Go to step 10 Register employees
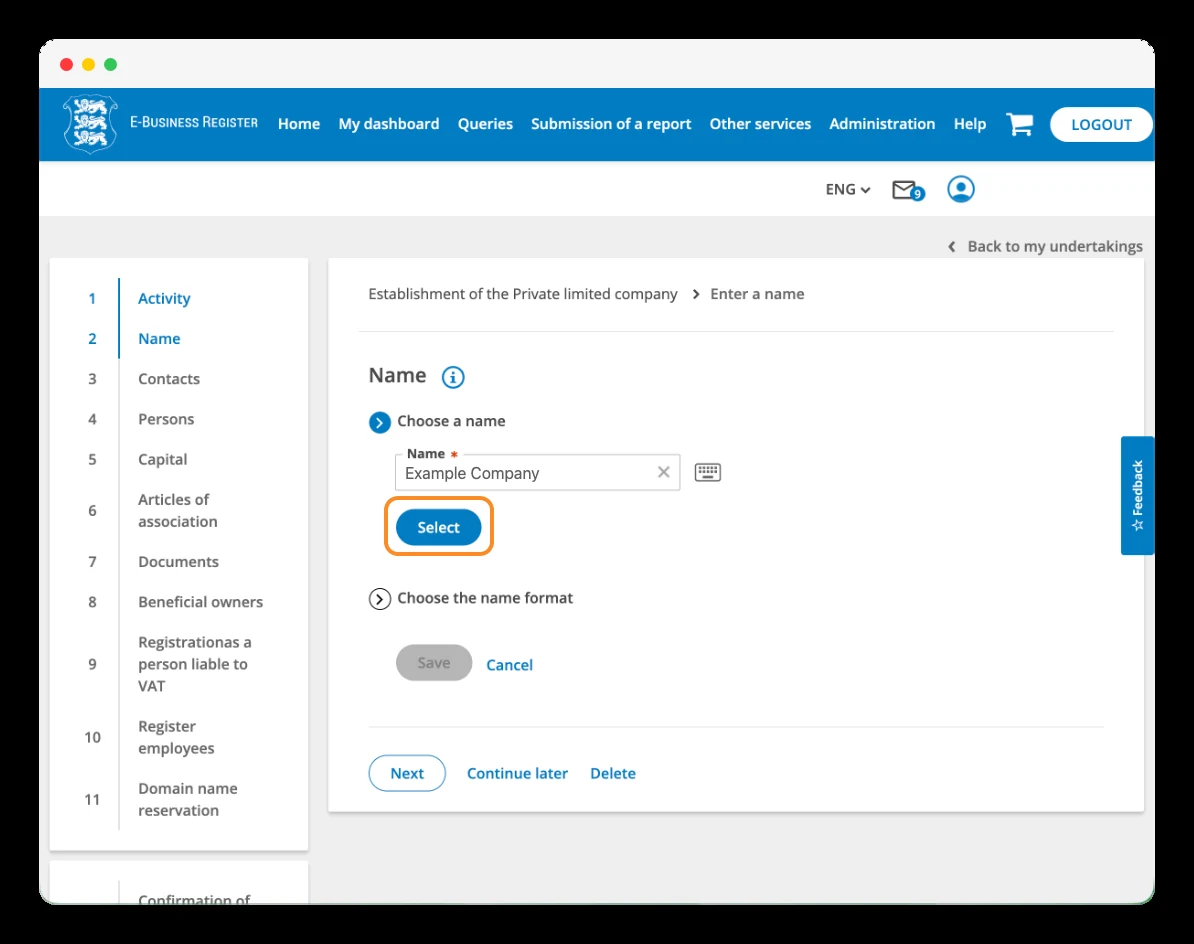Viewport: 1194px width, 944px height. [x=176, y=738]
